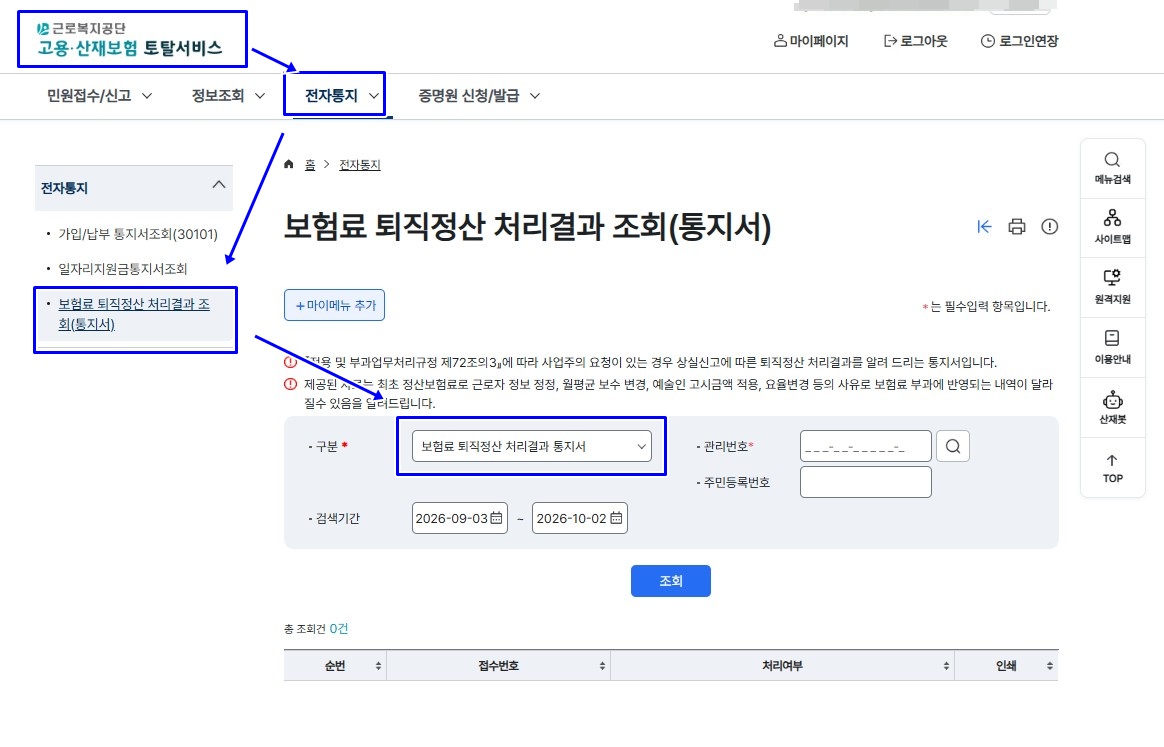Sort table by 접수번호 column

click(x=602, y=666)
